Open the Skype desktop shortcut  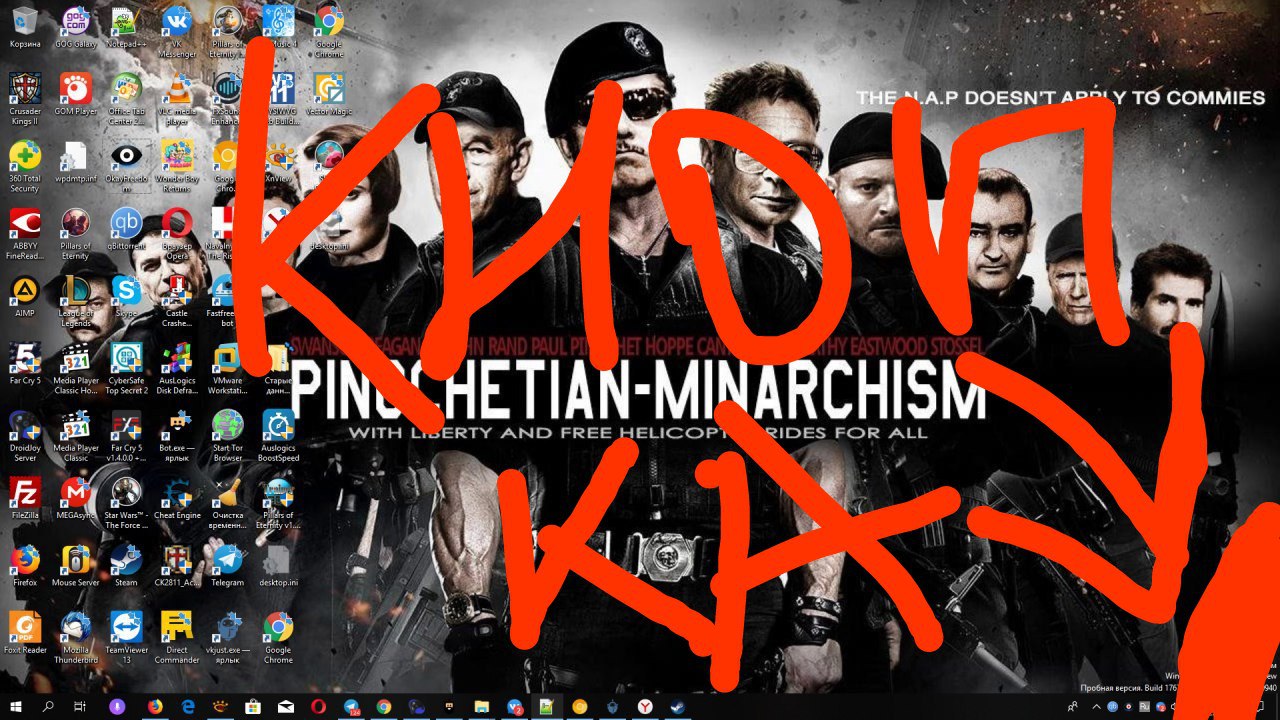click(x=126, y=297)
